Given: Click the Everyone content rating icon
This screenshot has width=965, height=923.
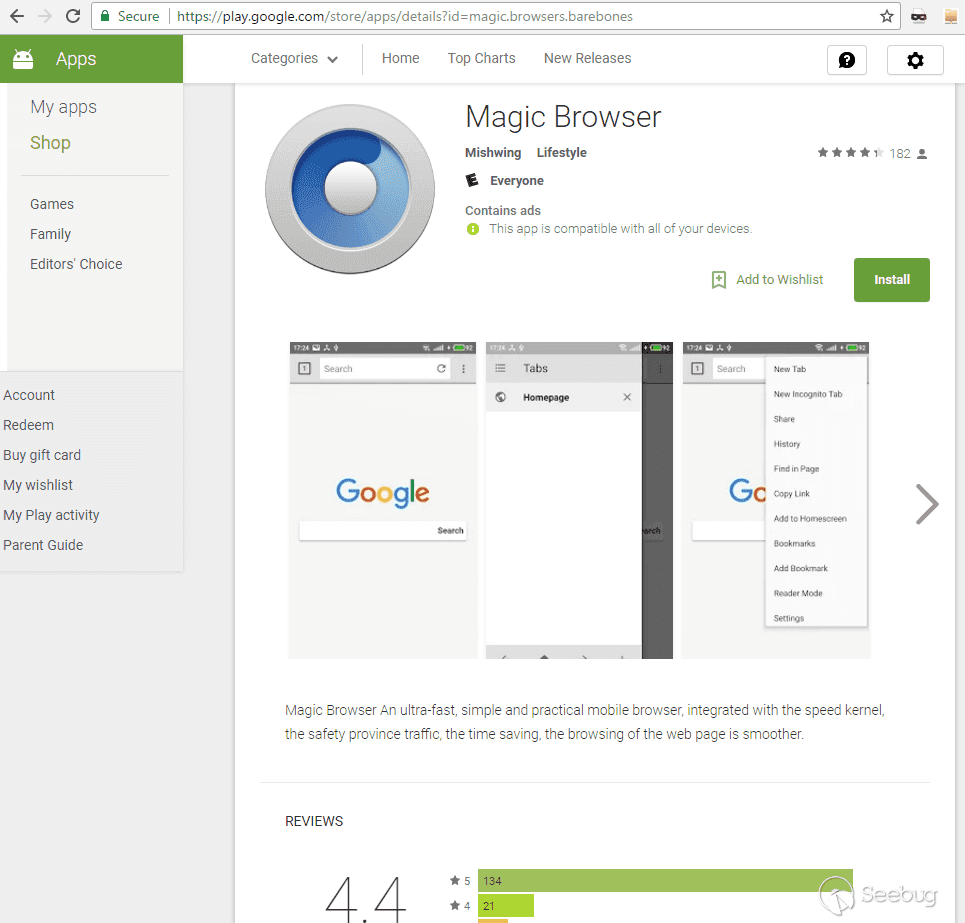Looking at the screenshot, I should click(x=472, y=180).
